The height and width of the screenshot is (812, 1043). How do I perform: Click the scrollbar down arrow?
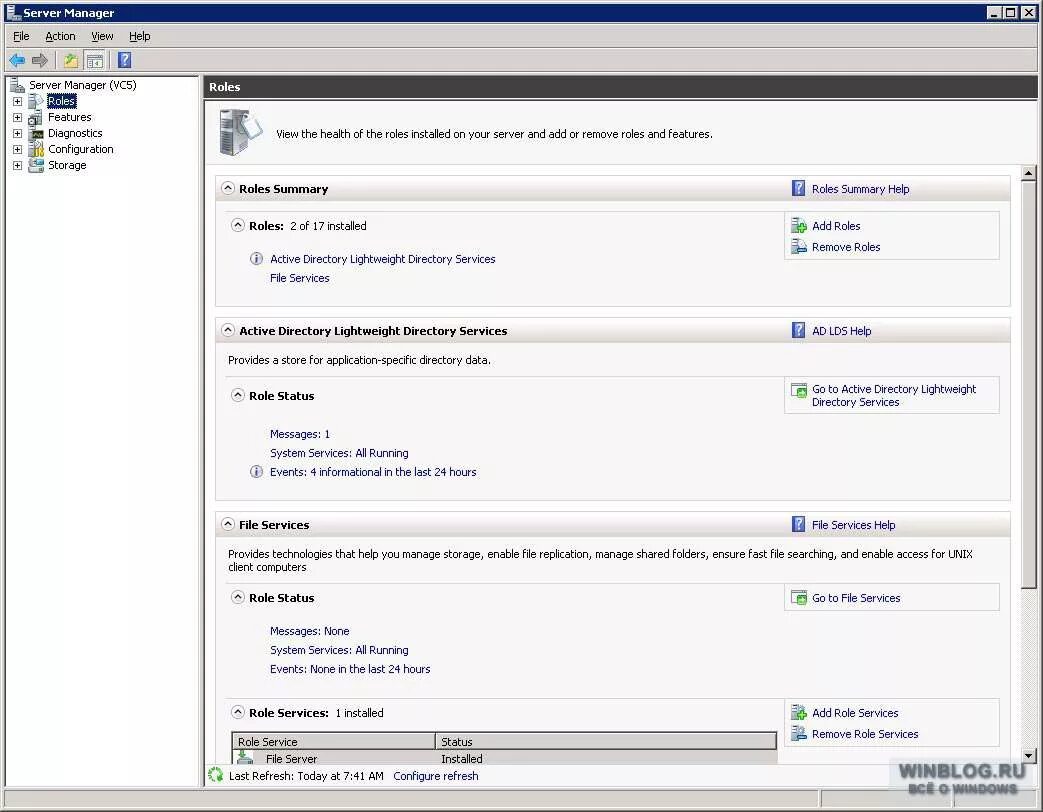point(1029,757)
